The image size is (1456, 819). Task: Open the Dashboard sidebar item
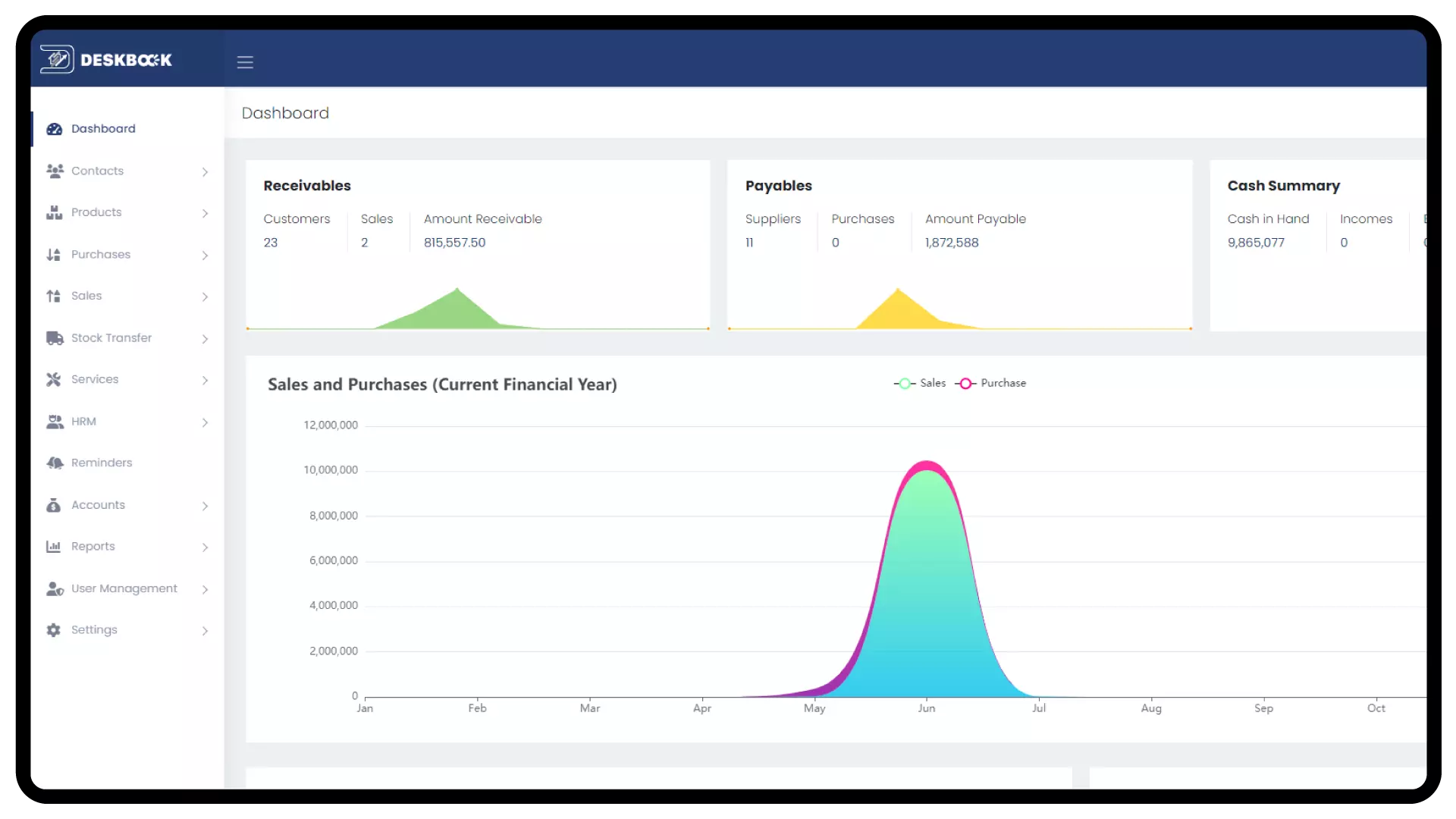point(127,129)
